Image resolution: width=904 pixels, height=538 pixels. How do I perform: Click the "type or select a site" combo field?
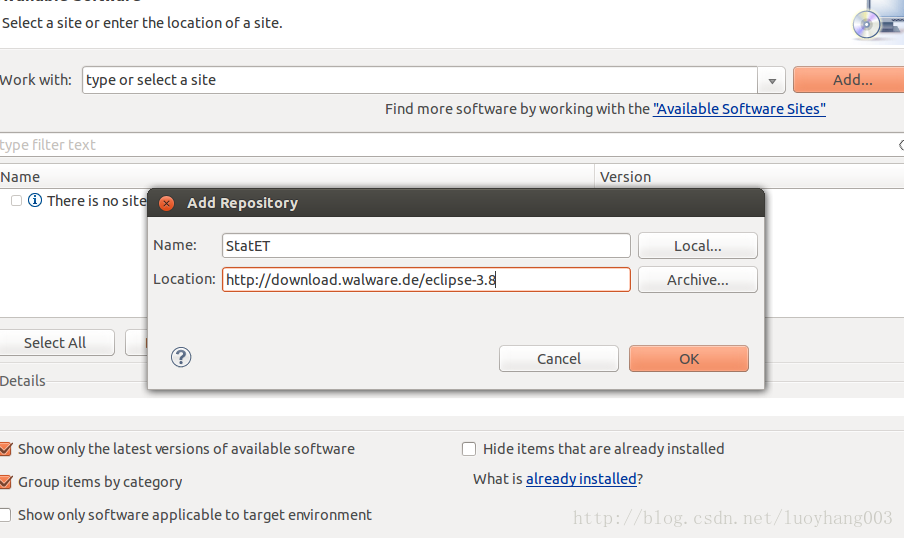click(420, 80)
